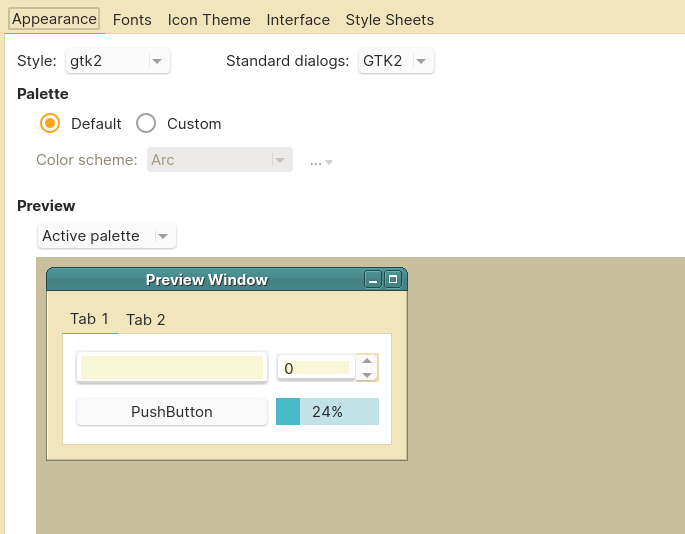Maximize the Preview Window
Screen dimensions: 685x534
click(393, 280)
